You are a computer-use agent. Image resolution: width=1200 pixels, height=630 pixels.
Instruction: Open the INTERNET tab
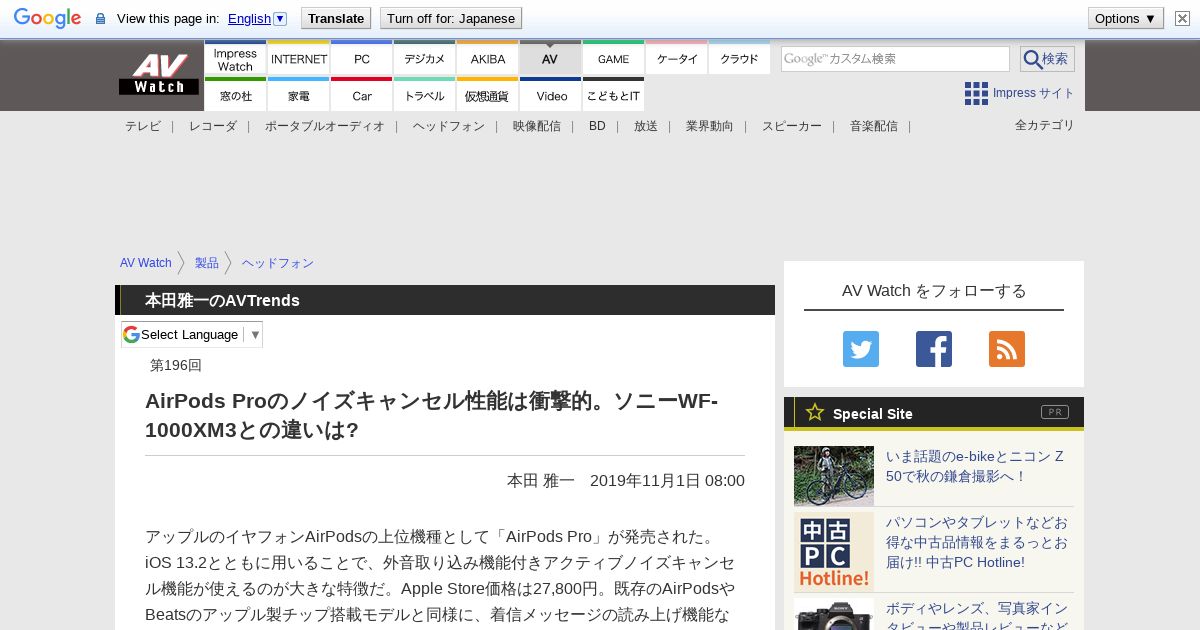(x=299, y=58)
